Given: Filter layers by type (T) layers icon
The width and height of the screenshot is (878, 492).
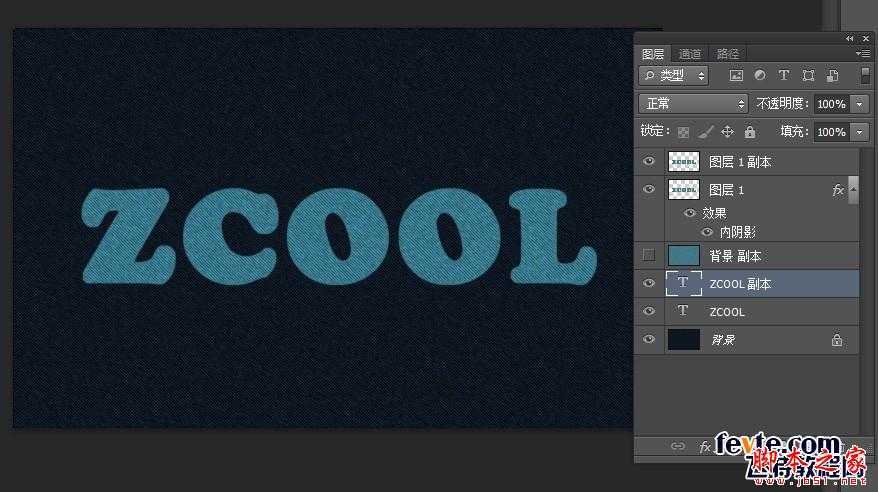Looking at the screenshot, I should (x=784, y=76).
